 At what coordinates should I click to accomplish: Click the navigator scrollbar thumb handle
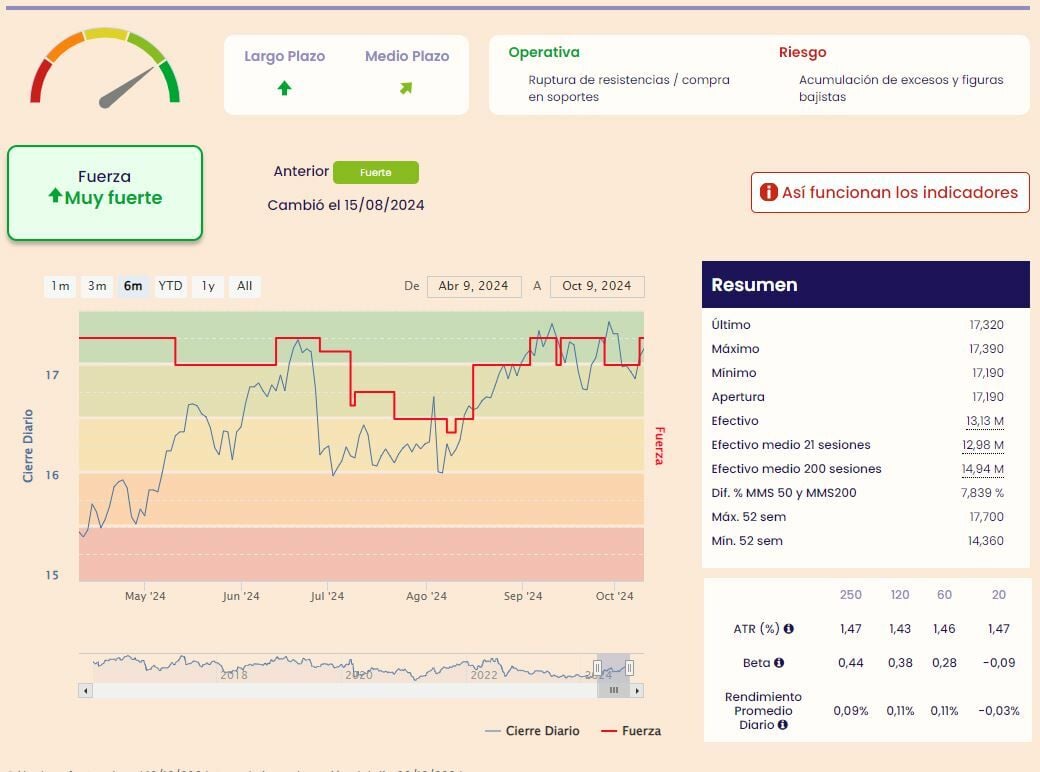coord(614,690)
